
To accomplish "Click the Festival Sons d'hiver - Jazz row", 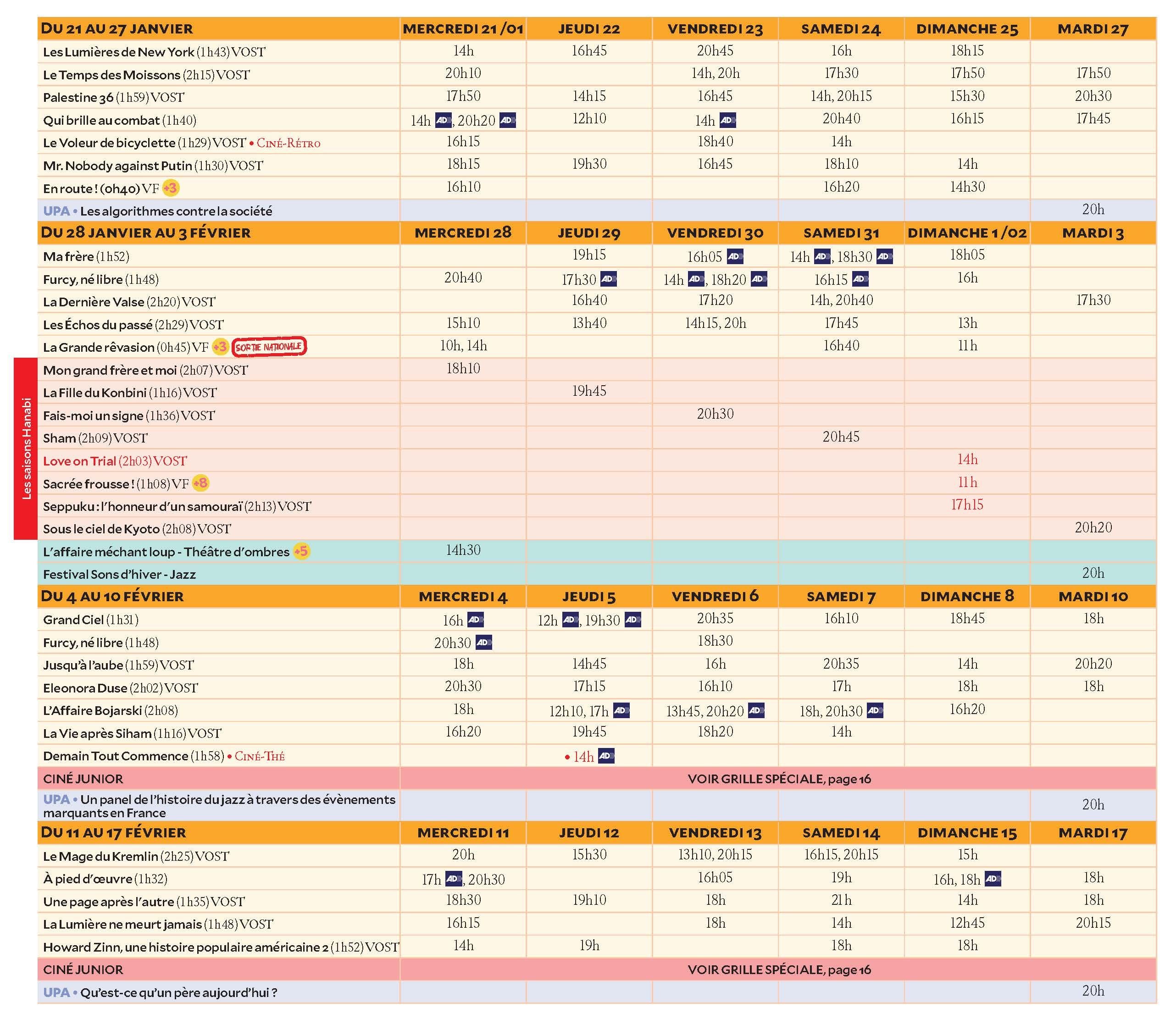I will coord(119,574).
